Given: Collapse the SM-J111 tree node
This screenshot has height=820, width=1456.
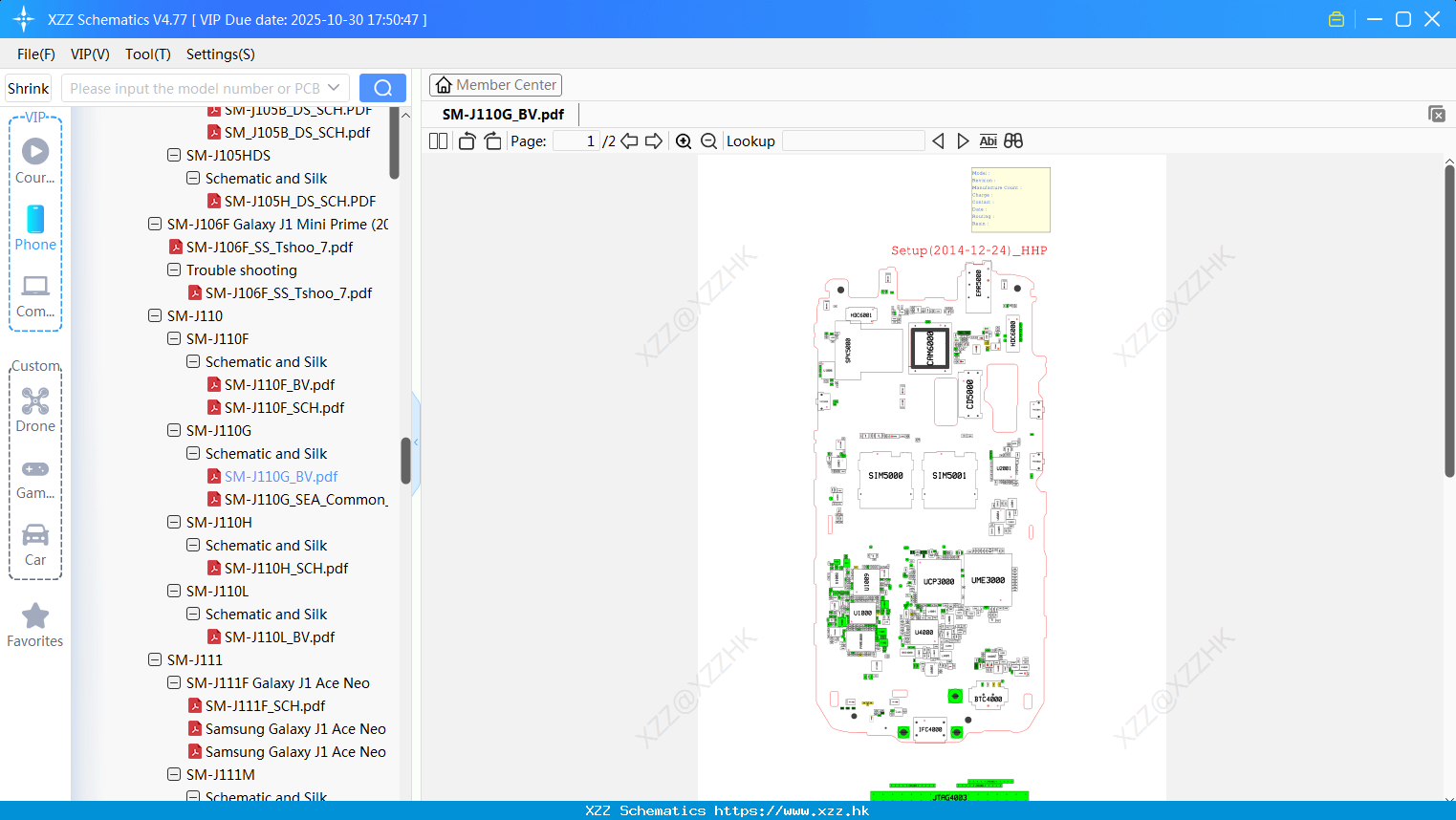Looking at the screenshot, I should [155, 659].
